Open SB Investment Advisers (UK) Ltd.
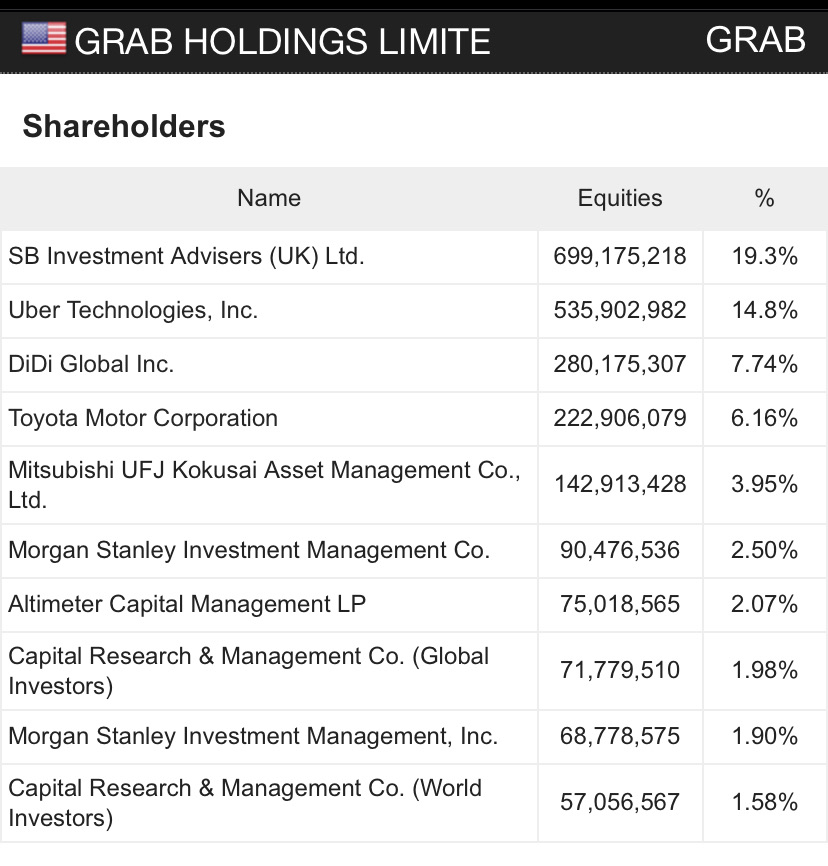 [x=186, y=256]
